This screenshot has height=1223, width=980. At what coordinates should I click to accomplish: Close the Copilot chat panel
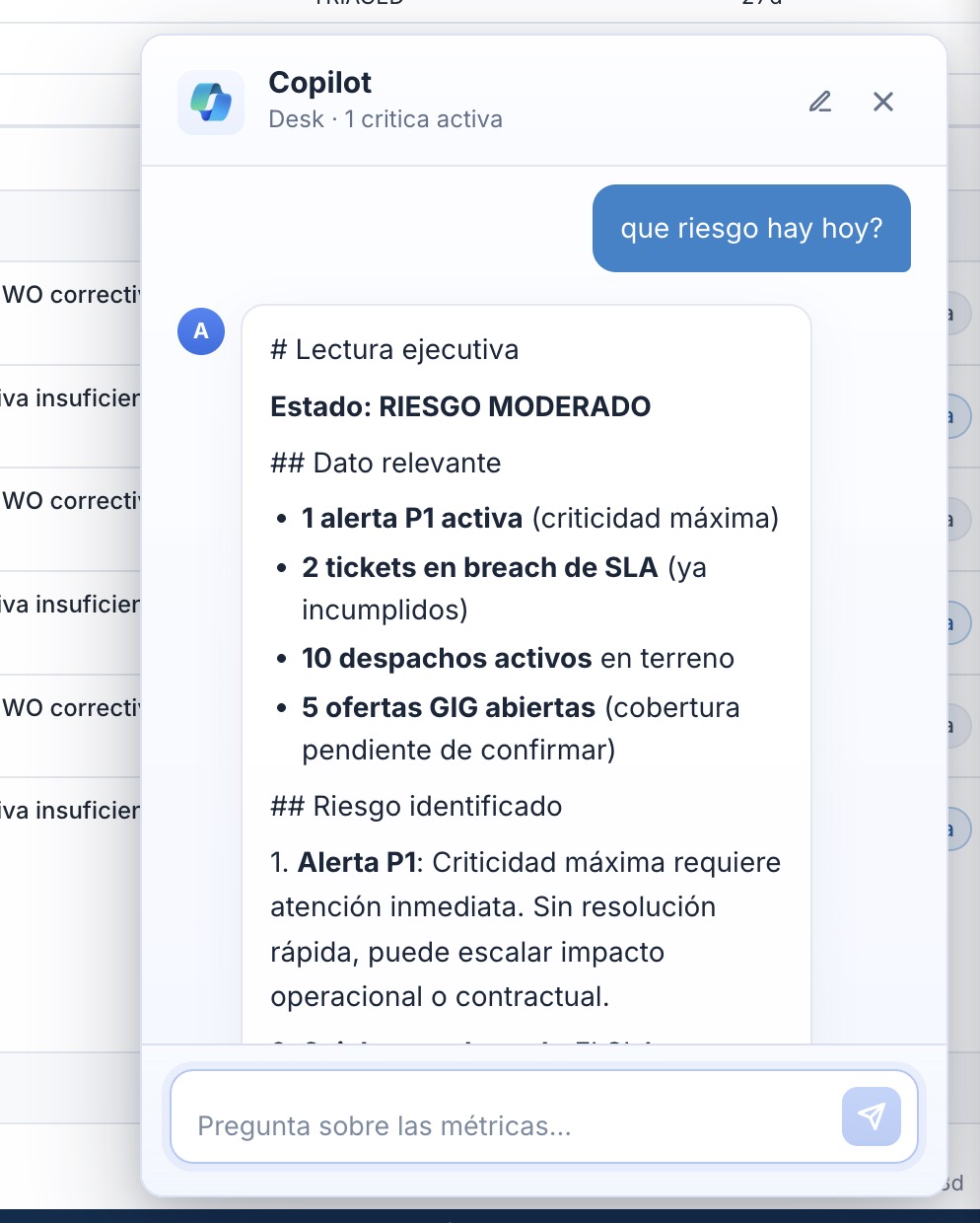[x=883, y=102]
